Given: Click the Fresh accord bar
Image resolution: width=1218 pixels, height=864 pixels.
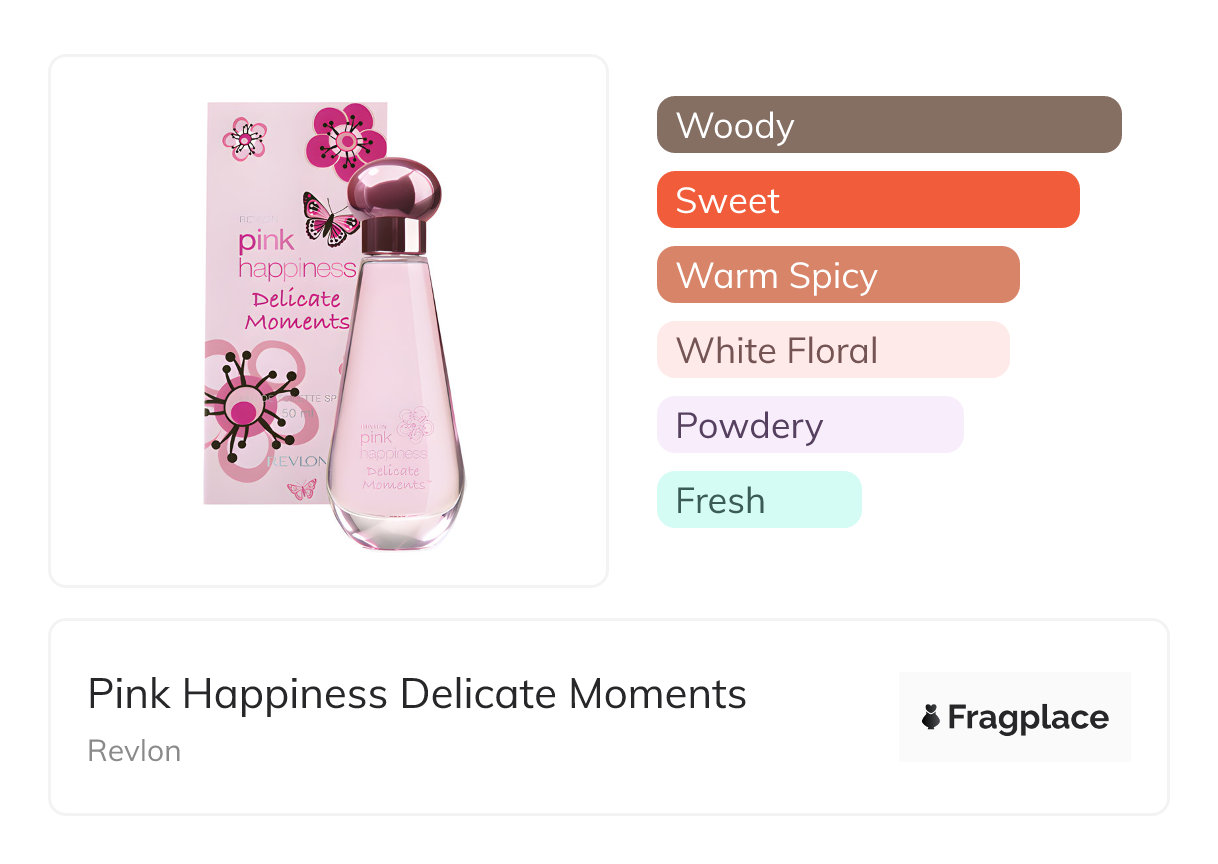Looking at the screenshot, I should 758,500.
